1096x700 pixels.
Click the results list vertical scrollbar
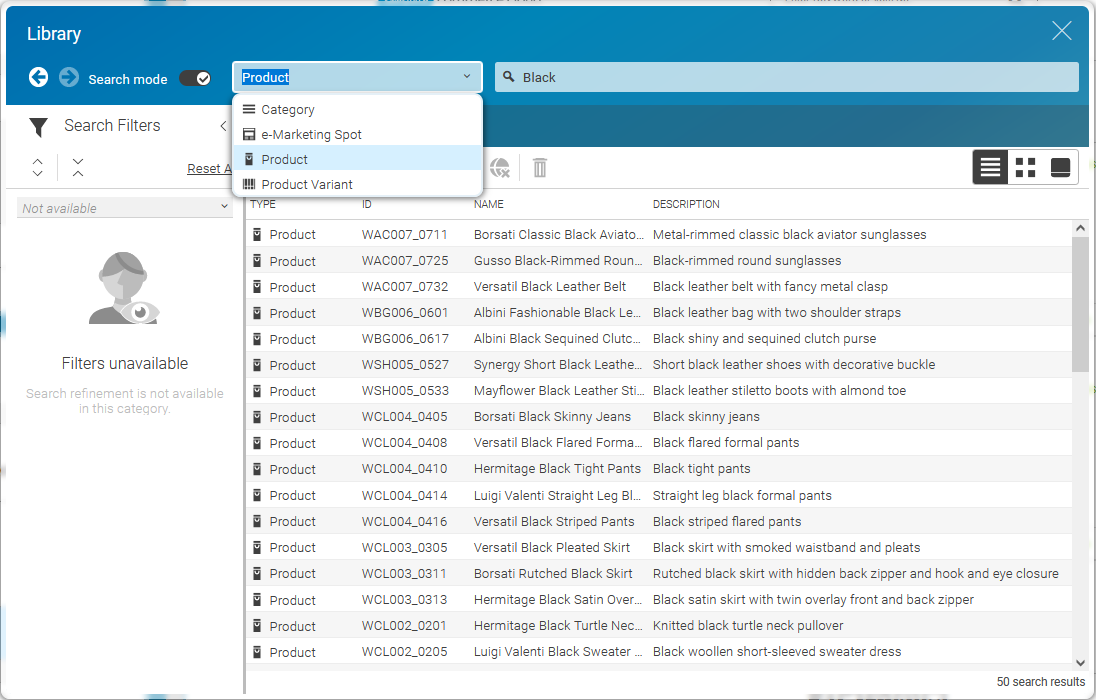coord(1080,300)
